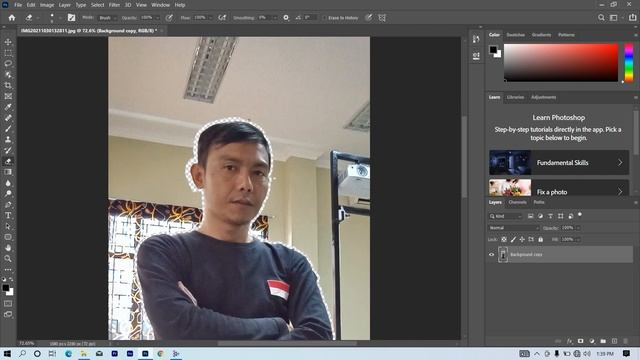Screen dimensions: 640x360
Task: Select the Spot Healing Brush tool
Action: click(x=8, y=118)
